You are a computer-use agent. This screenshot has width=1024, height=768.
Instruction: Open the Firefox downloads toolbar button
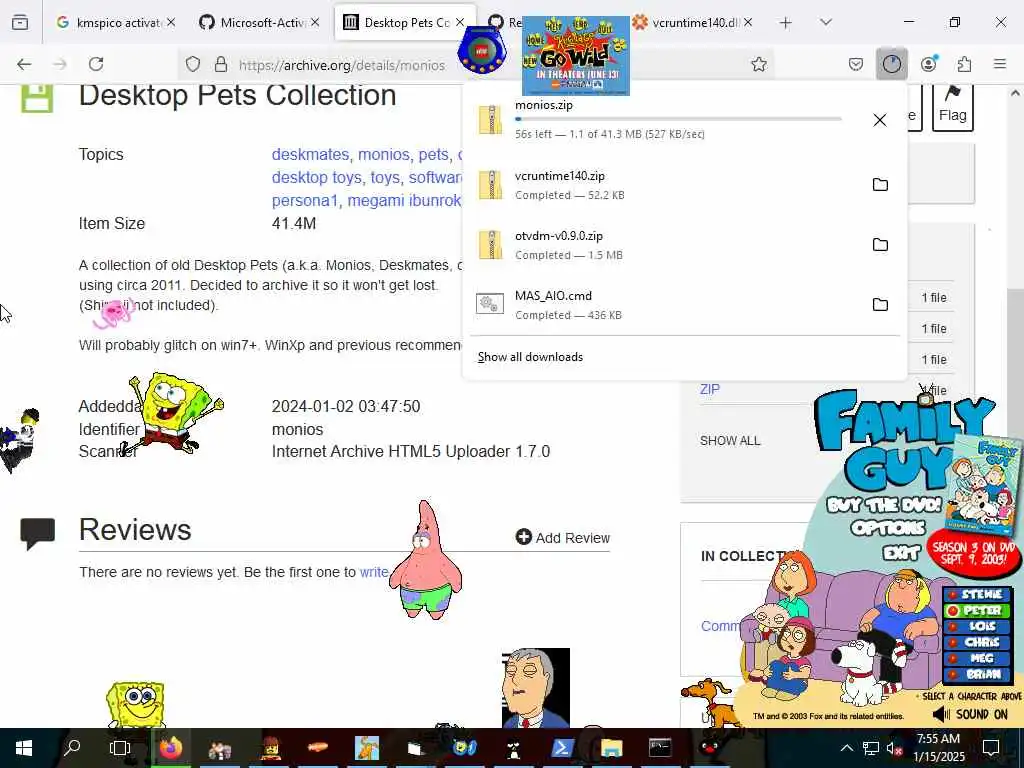pyautogui.click(x=891, y=64)
